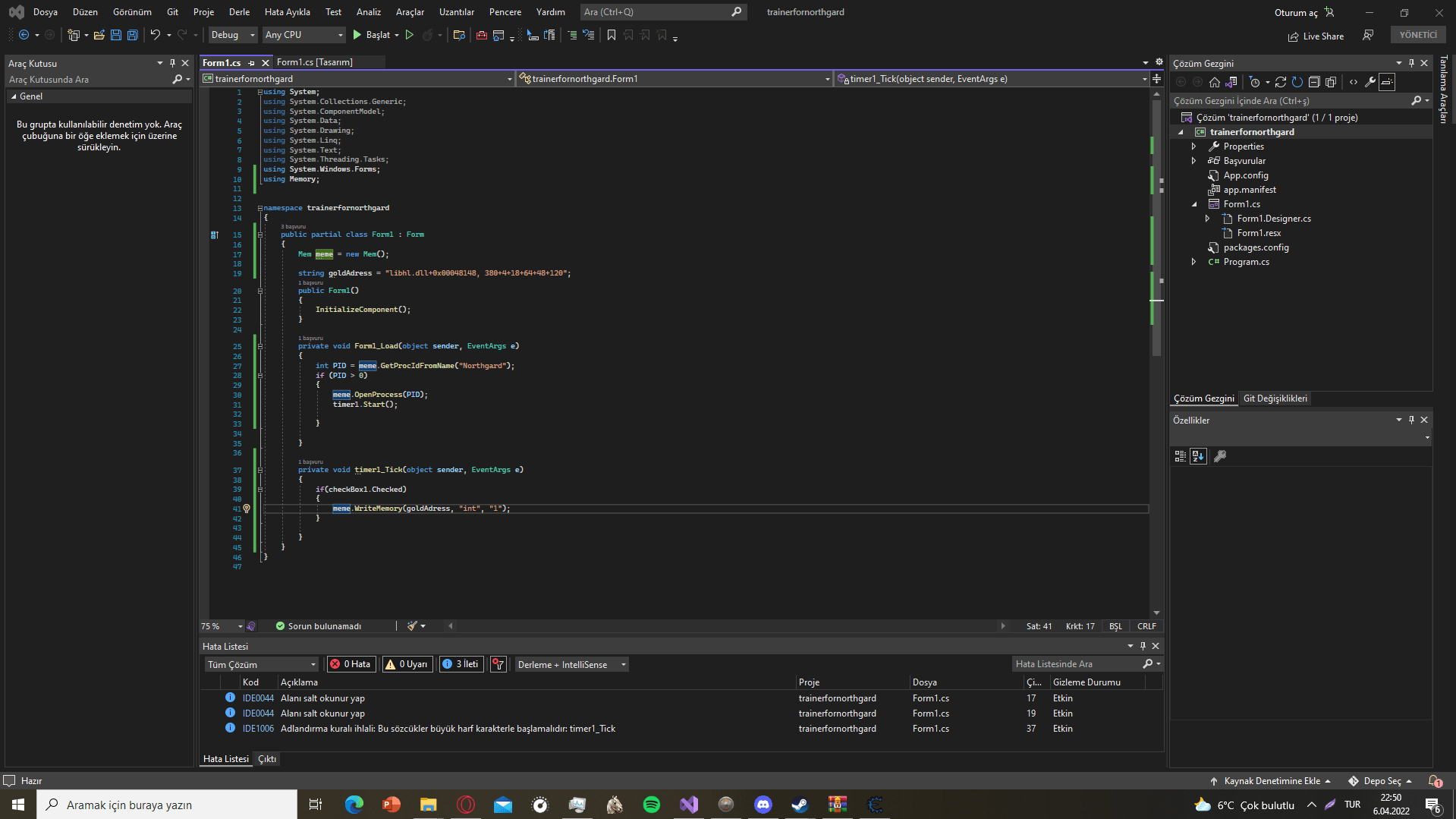Viewport: 1456px width, 819px height.
Task: Open Spotify from the Windows taskbar
Action: click(652, 805)
